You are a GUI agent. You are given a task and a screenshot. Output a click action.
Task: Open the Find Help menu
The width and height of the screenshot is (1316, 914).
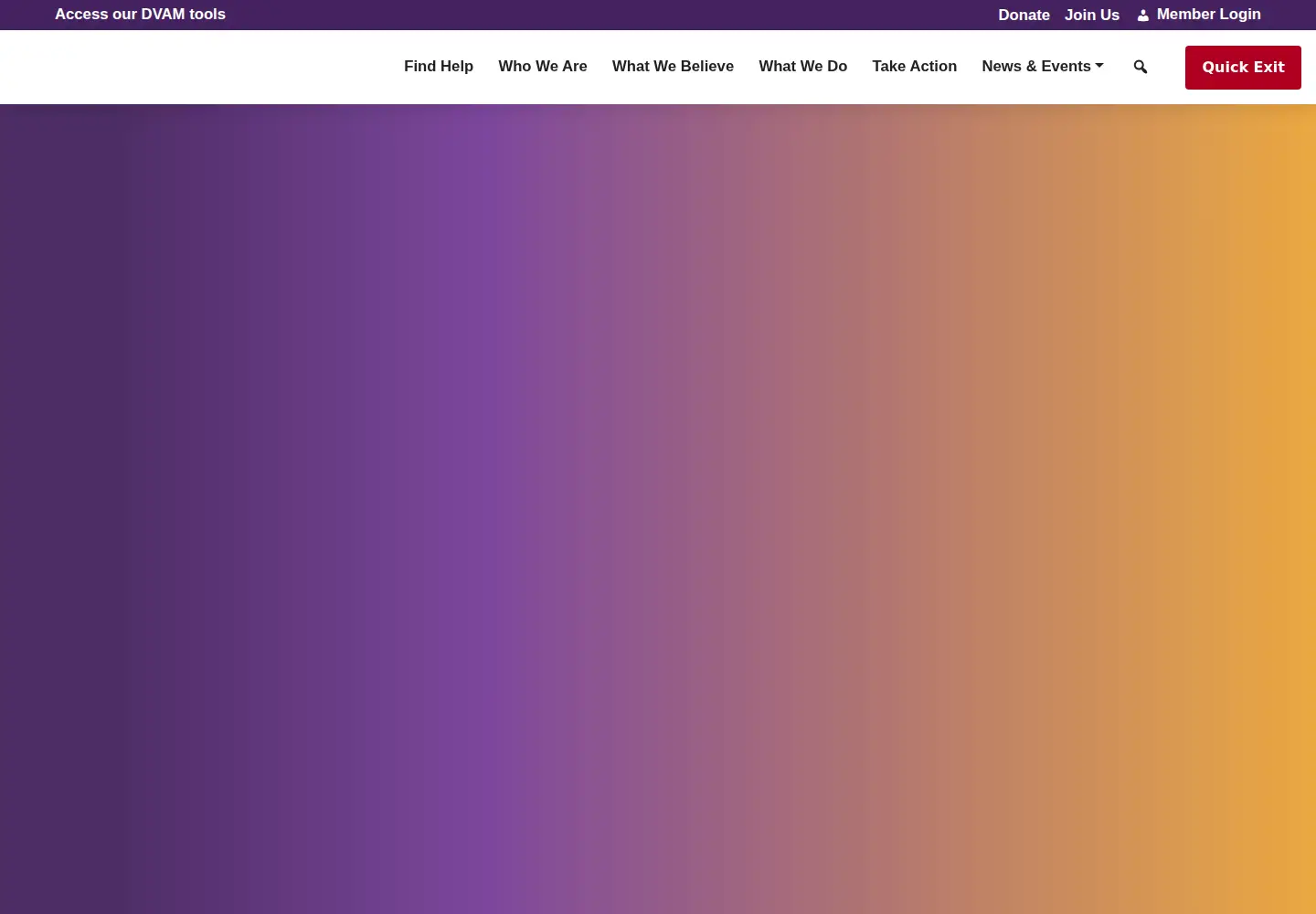click(439, 66)
